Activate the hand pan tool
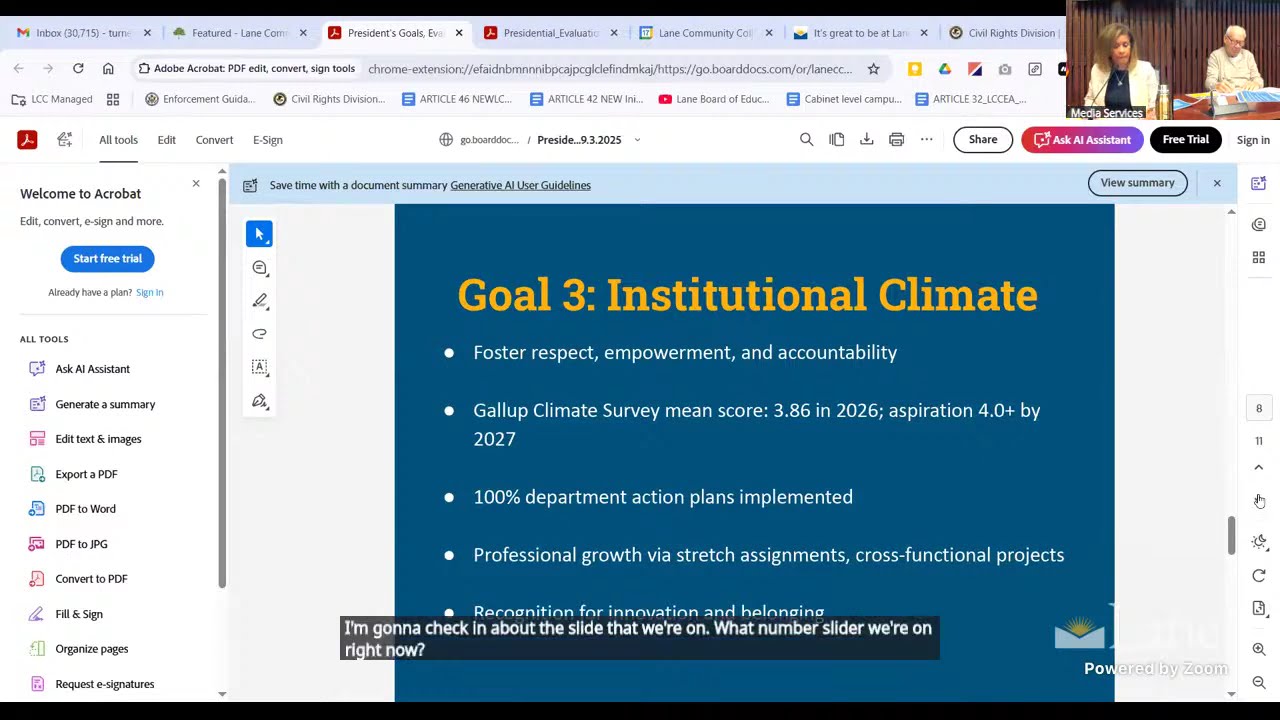Viewport: 1280px width, 720px height. [1259, 501]
